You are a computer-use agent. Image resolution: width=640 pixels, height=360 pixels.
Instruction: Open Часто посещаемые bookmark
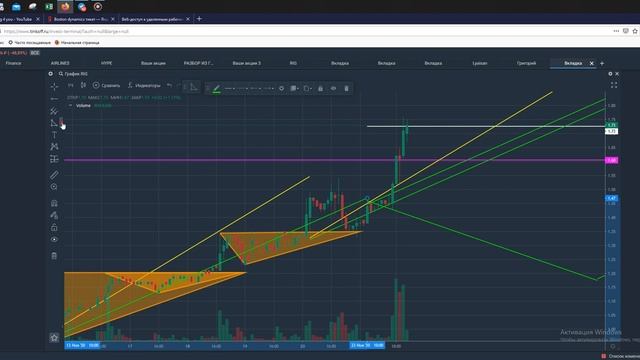pyautogui.click(x=29, y=42)
